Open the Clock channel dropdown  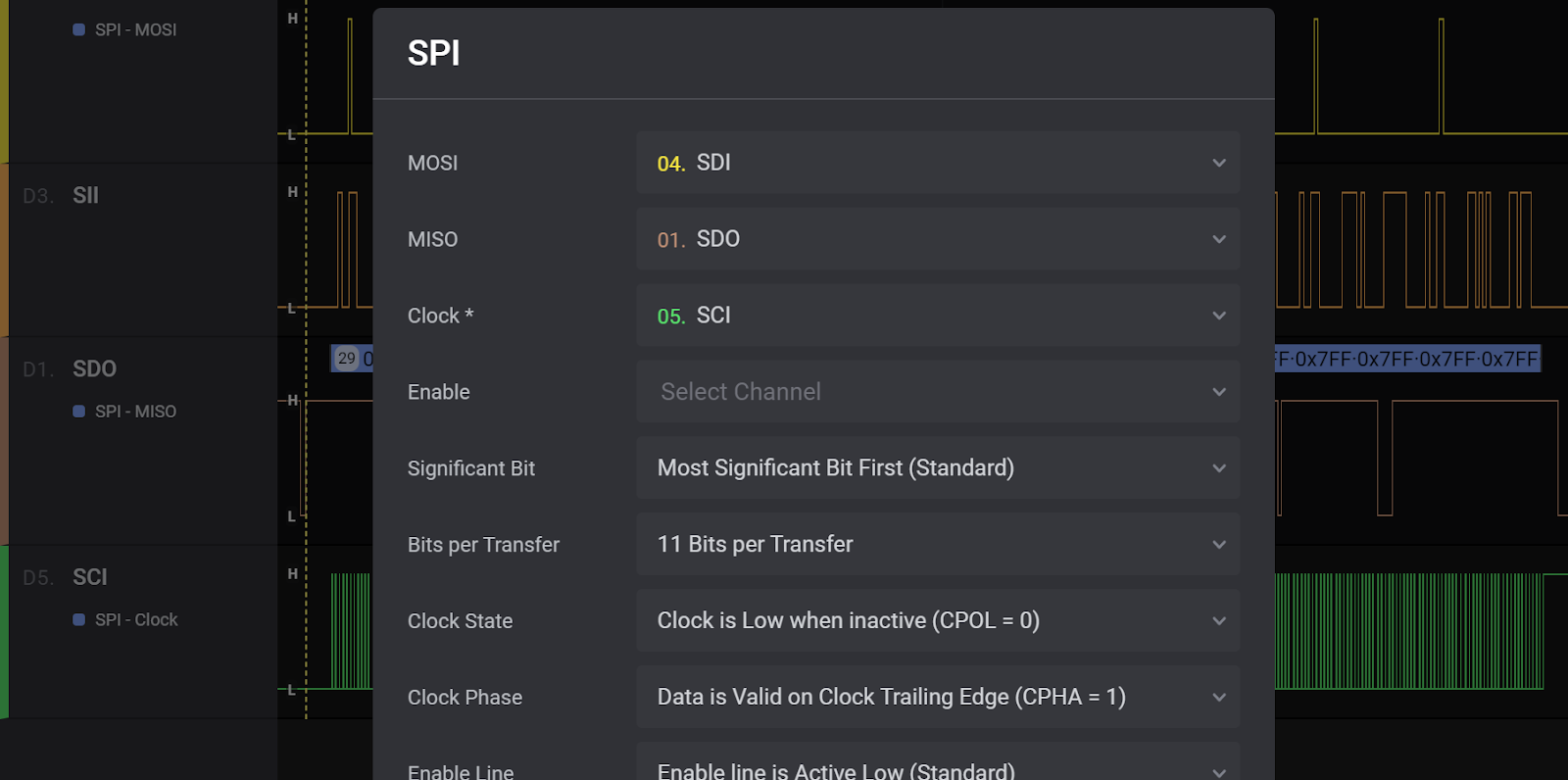click(x=937, y=316)
